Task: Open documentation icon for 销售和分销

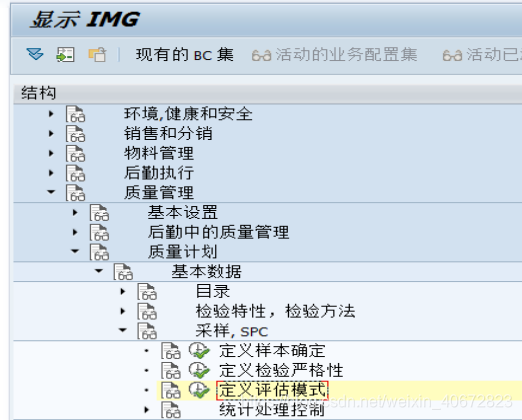Action: [75, 134]
